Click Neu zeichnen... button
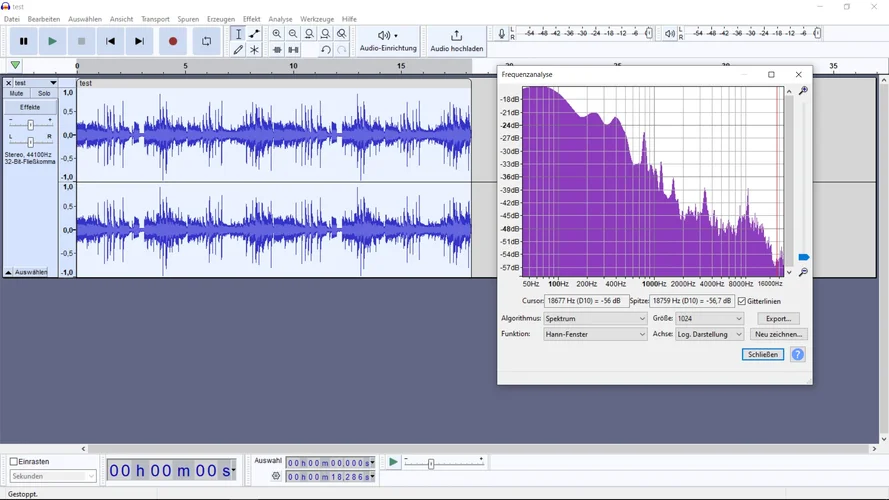Screen dimensions: 889x500 click(778, 334)
